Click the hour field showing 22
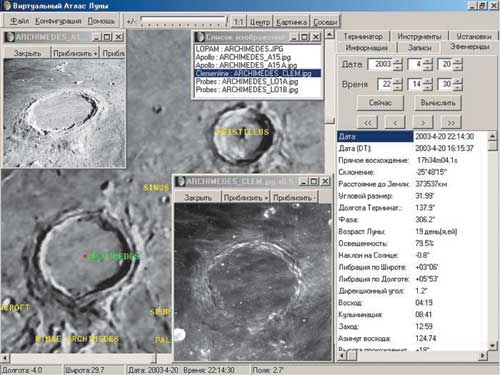The height and width of the screenshot is (375, 500). click(385, 84)
